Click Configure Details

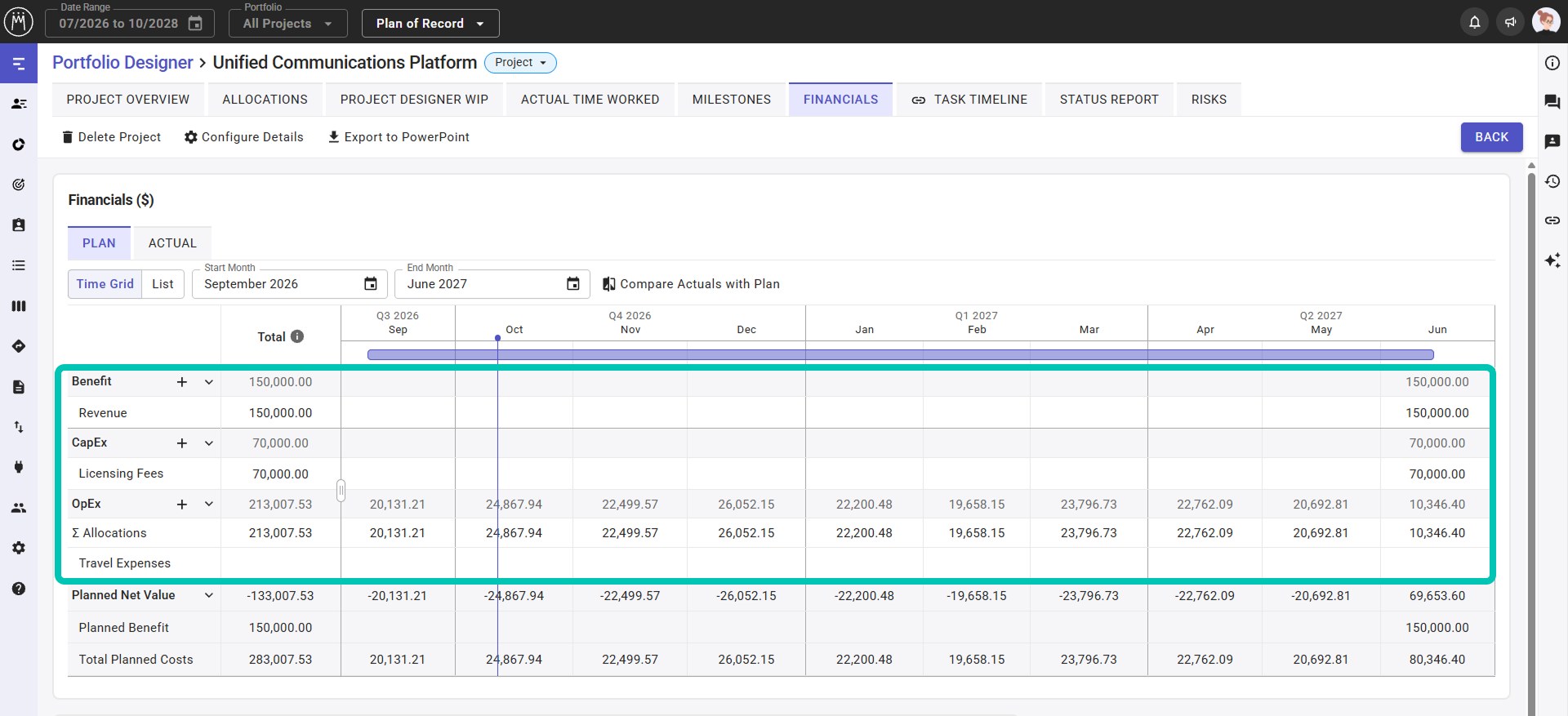244,137
